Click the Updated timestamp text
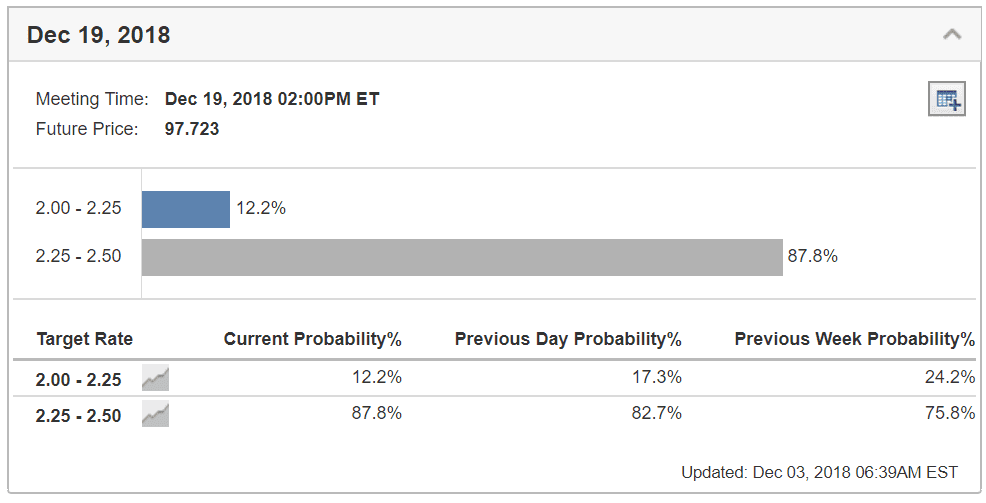 [x=819, y=472]
